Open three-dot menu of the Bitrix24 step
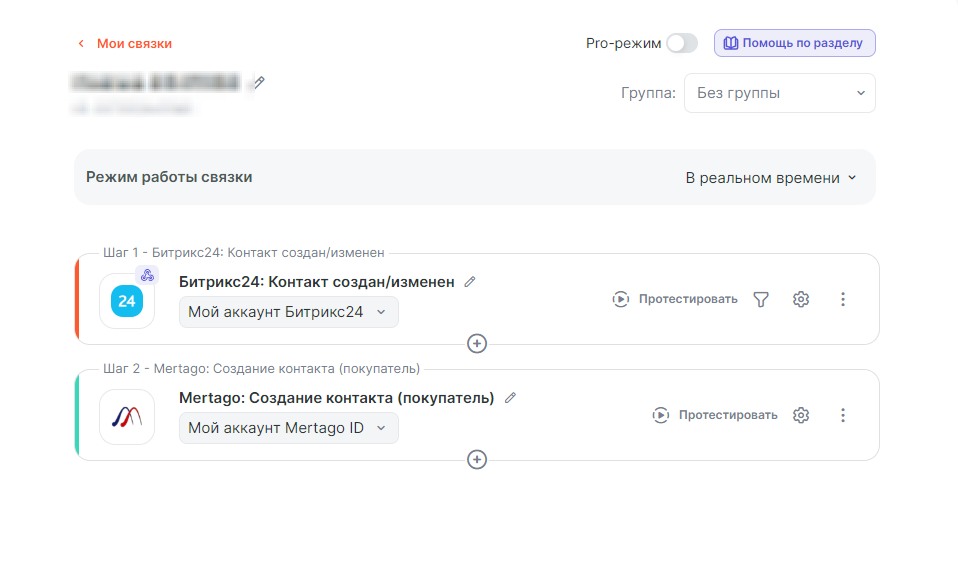This screenshot has height=576, width=958. (x=842, y=299)
